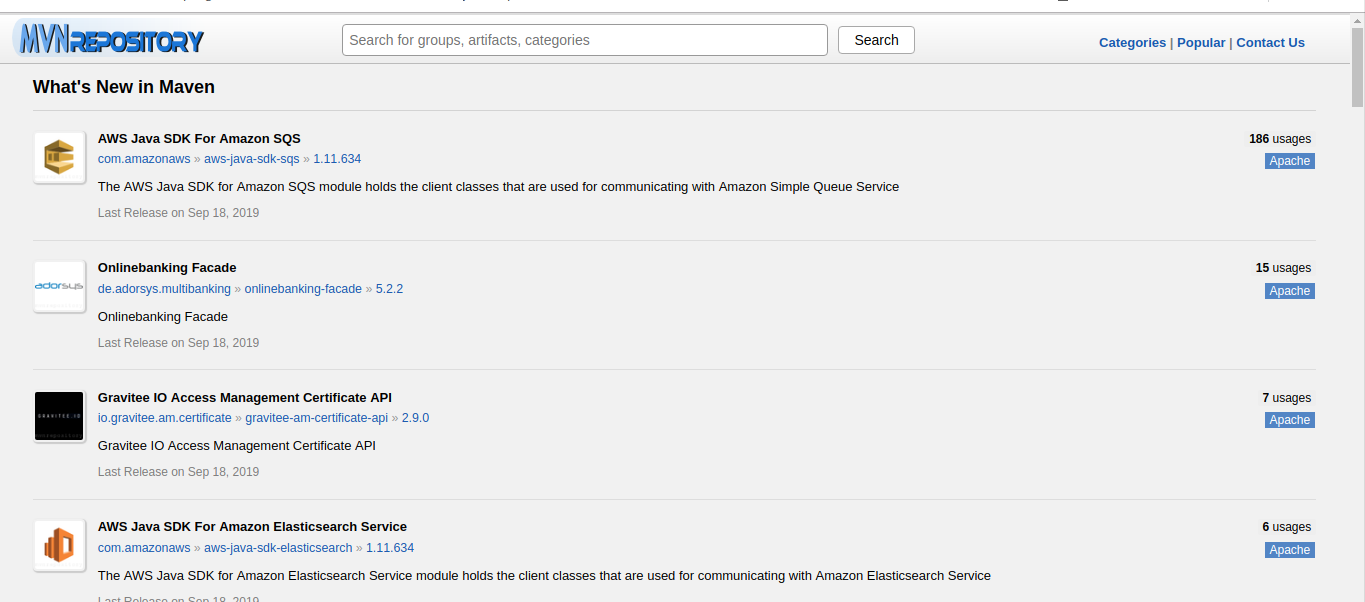Open AWS Java SDK For Amazon Elasticsearch Service title
This screenshot has height=602, width=1365.
pos(252,527)
